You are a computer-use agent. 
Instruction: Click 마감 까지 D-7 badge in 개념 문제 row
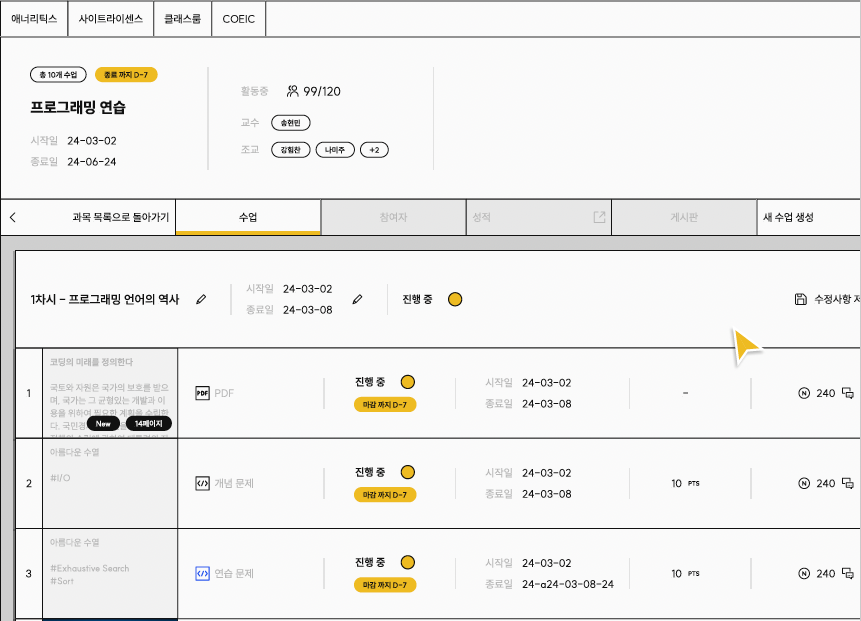point(385,495)
